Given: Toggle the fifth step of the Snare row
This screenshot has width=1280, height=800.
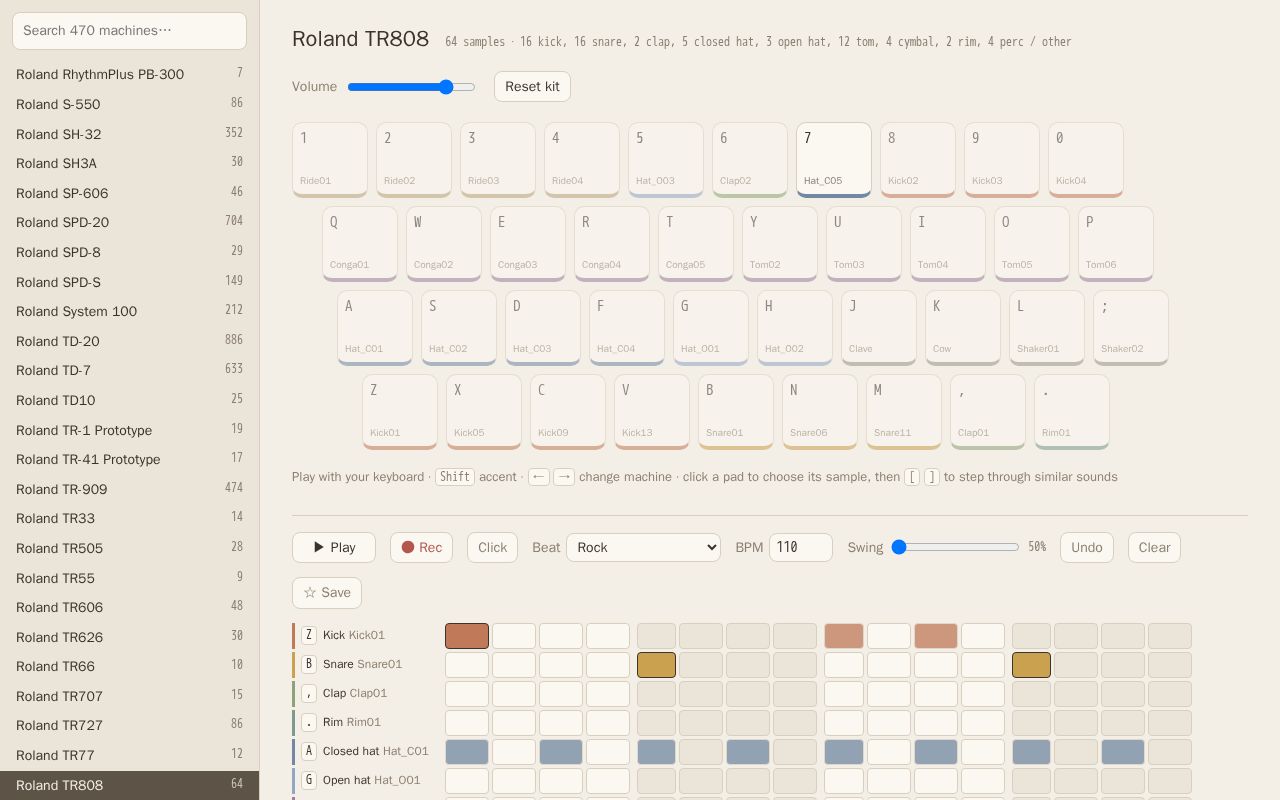Looking at the screenshot, I should tap(656, 665).
